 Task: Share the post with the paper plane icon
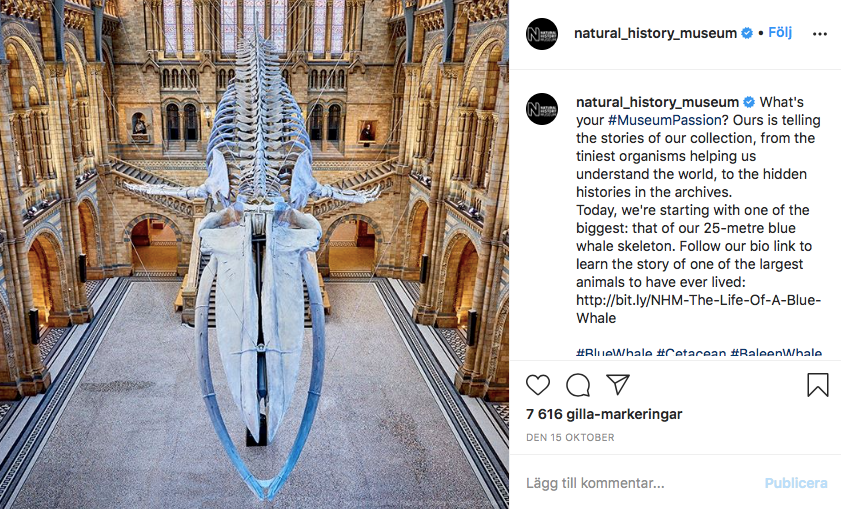(x=618, y=384)
